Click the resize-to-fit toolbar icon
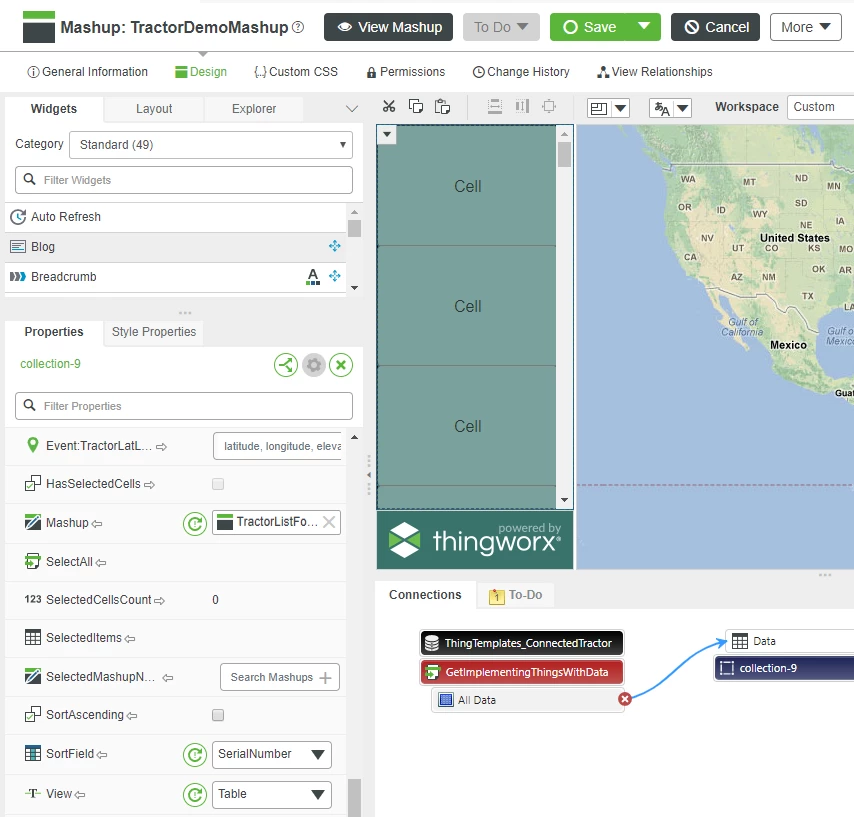The image size is (854, 817). pyautogui.click(x=549, y=106)
